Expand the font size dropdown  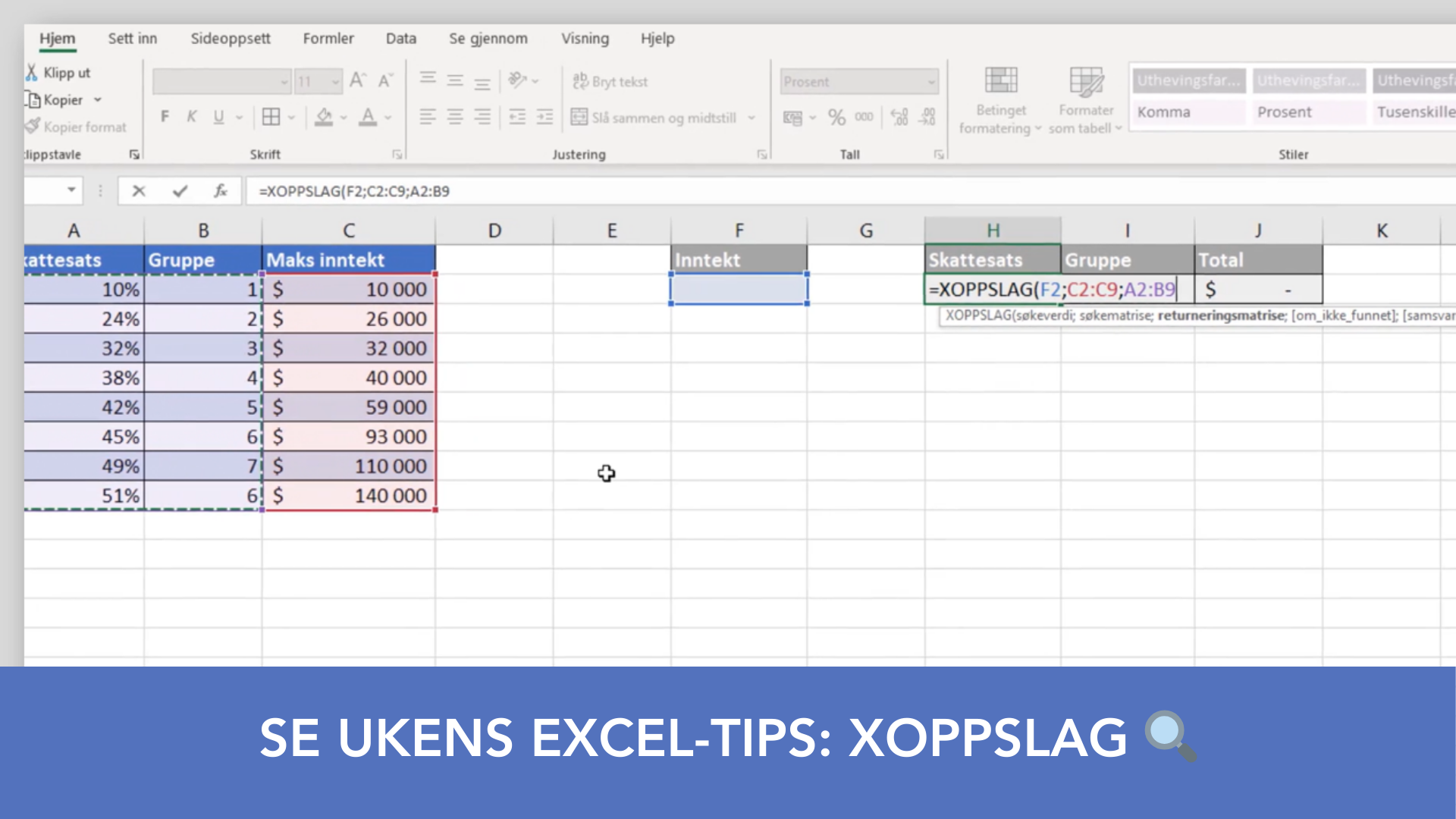pyautogui.click(x=335, y=82)
